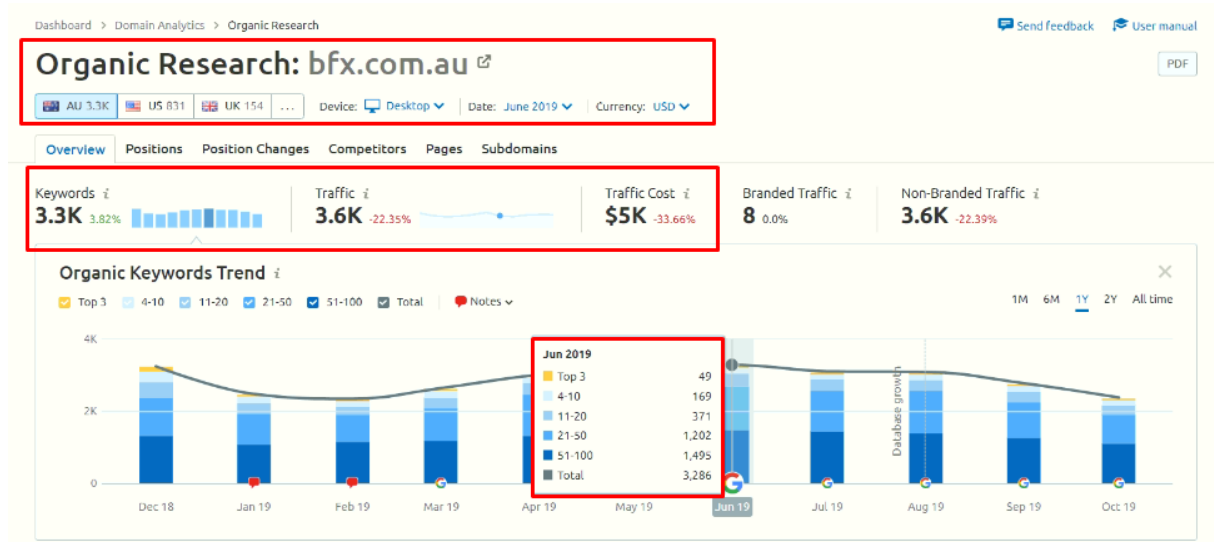This screenshot has width=1214, height=542.
Task: Toggle the 51-100 positions checkbox
Action: coord(314,302)
